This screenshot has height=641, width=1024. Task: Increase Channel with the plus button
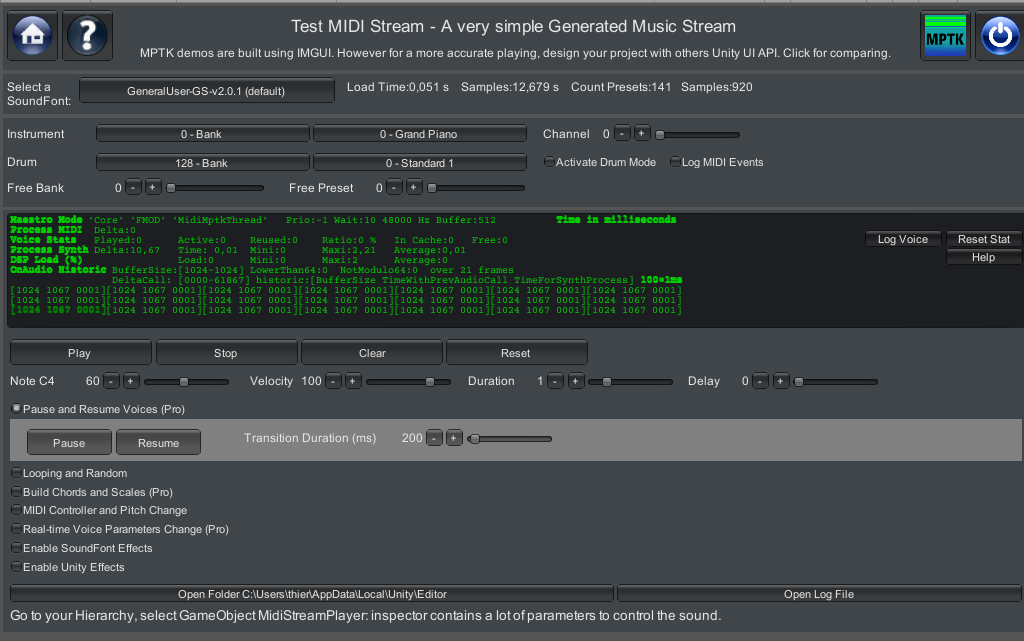pyautogui.click(x=642, y=134)
